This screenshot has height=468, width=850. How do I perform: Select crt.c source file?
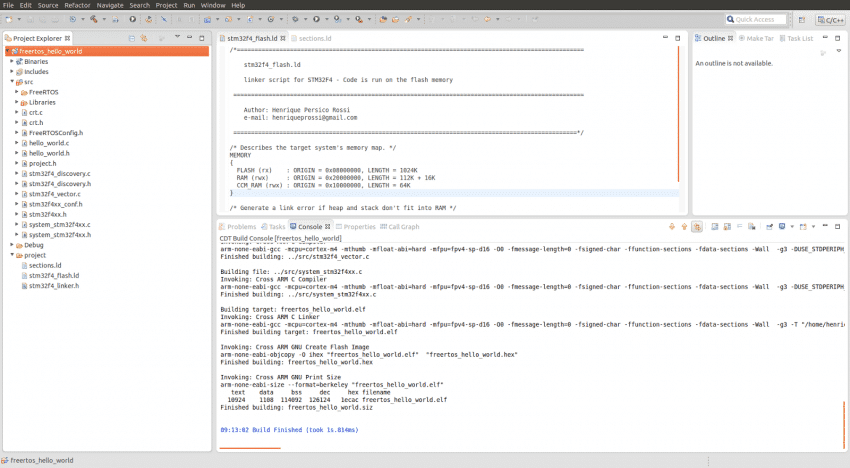point(36,113)
